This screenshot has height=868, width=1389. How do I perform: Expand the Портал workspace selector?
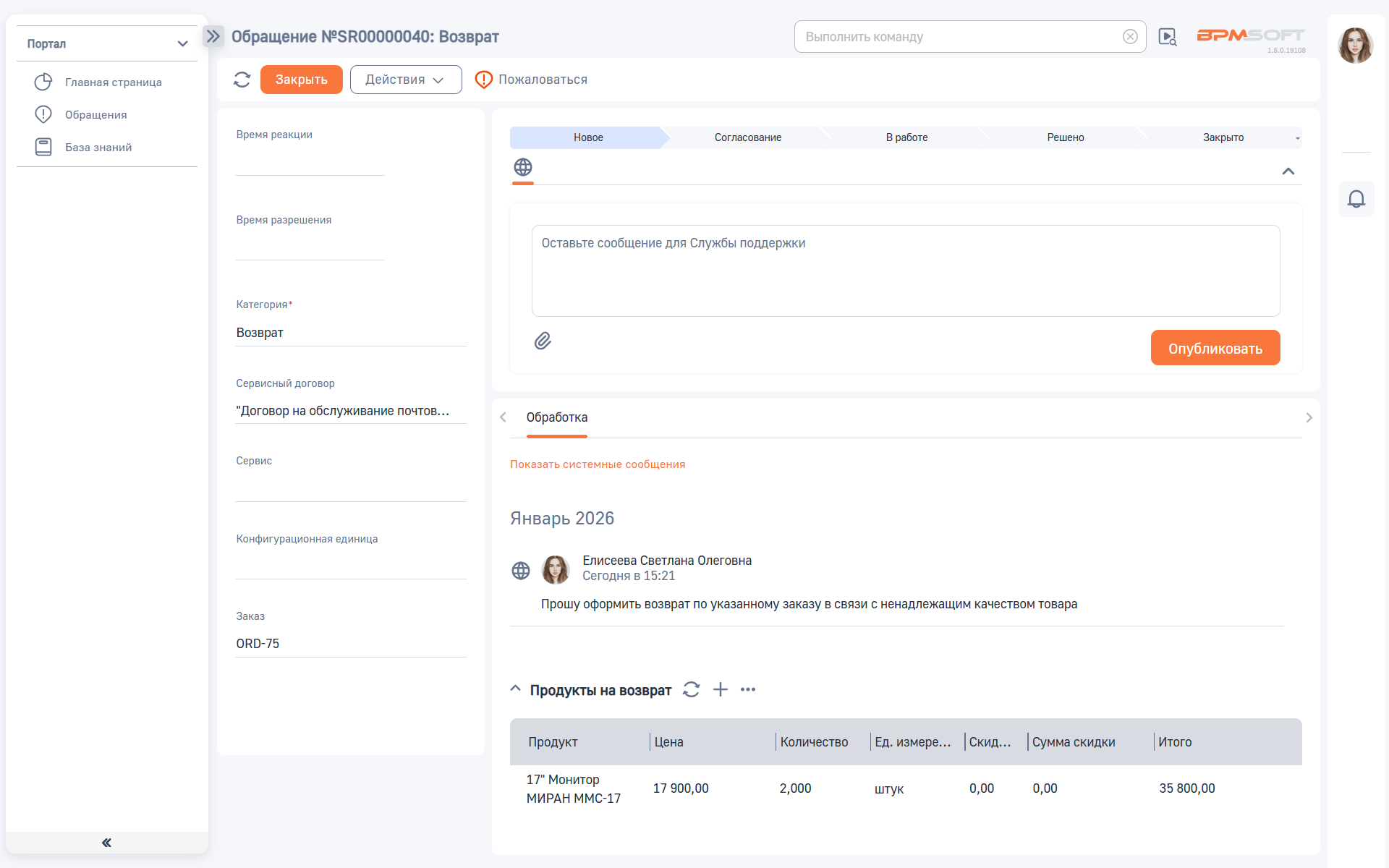click(182, 44)
